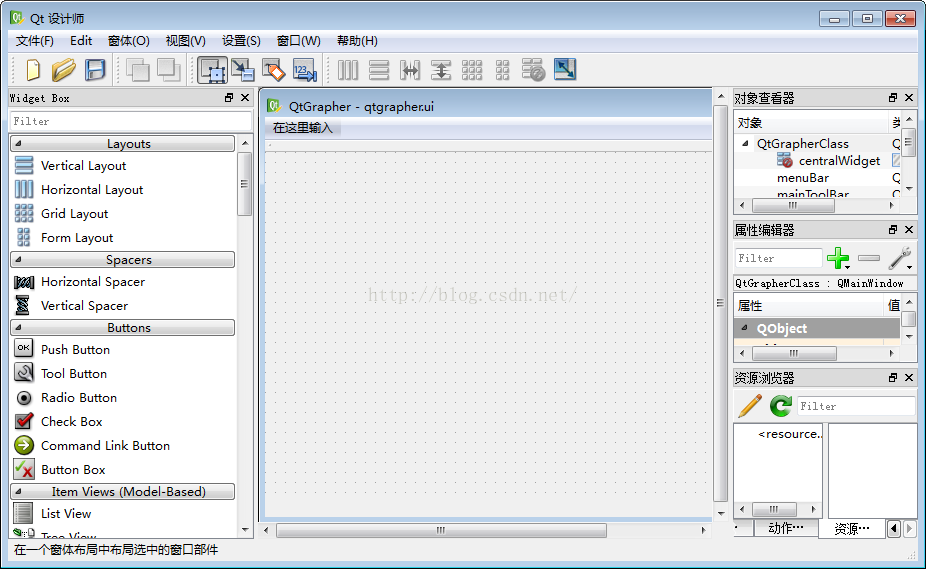This screenshot has width=926, height=569.
Task: Apply vertical layout toolbar icon
Action: (379, 70)
